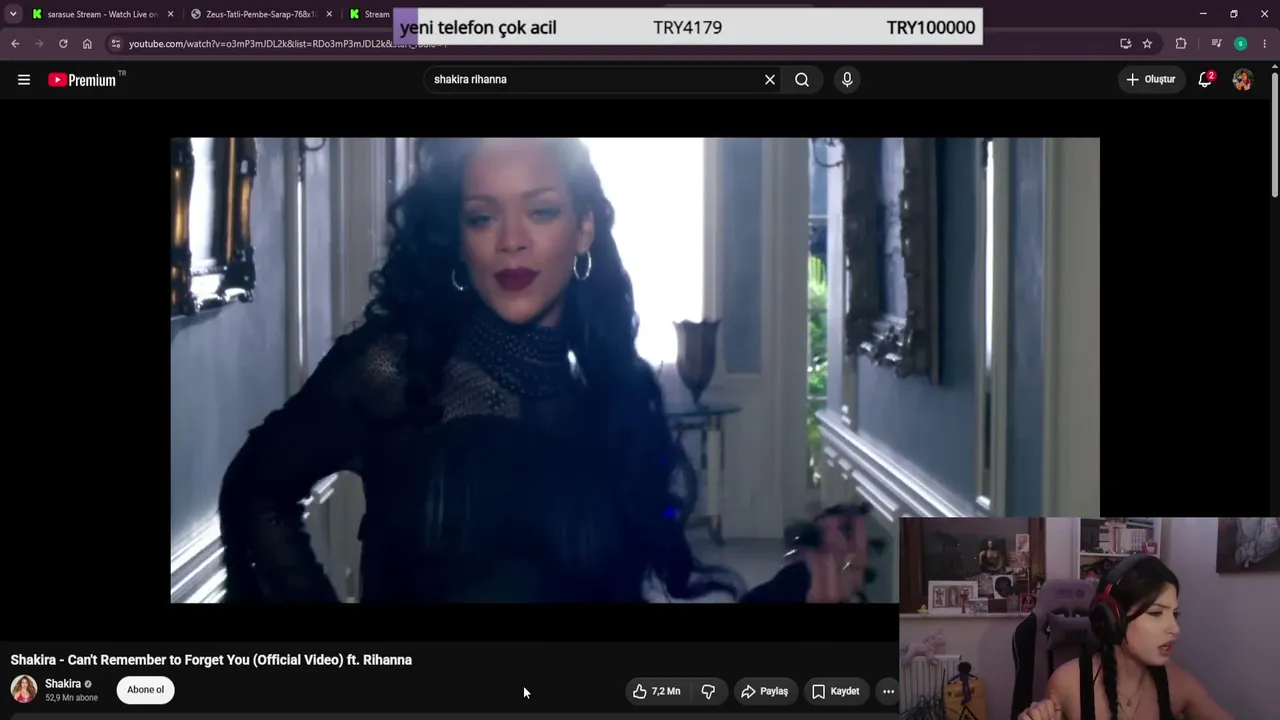
Task: Open the YouTube account avatar menu
Action: (x=1243, y=80)
